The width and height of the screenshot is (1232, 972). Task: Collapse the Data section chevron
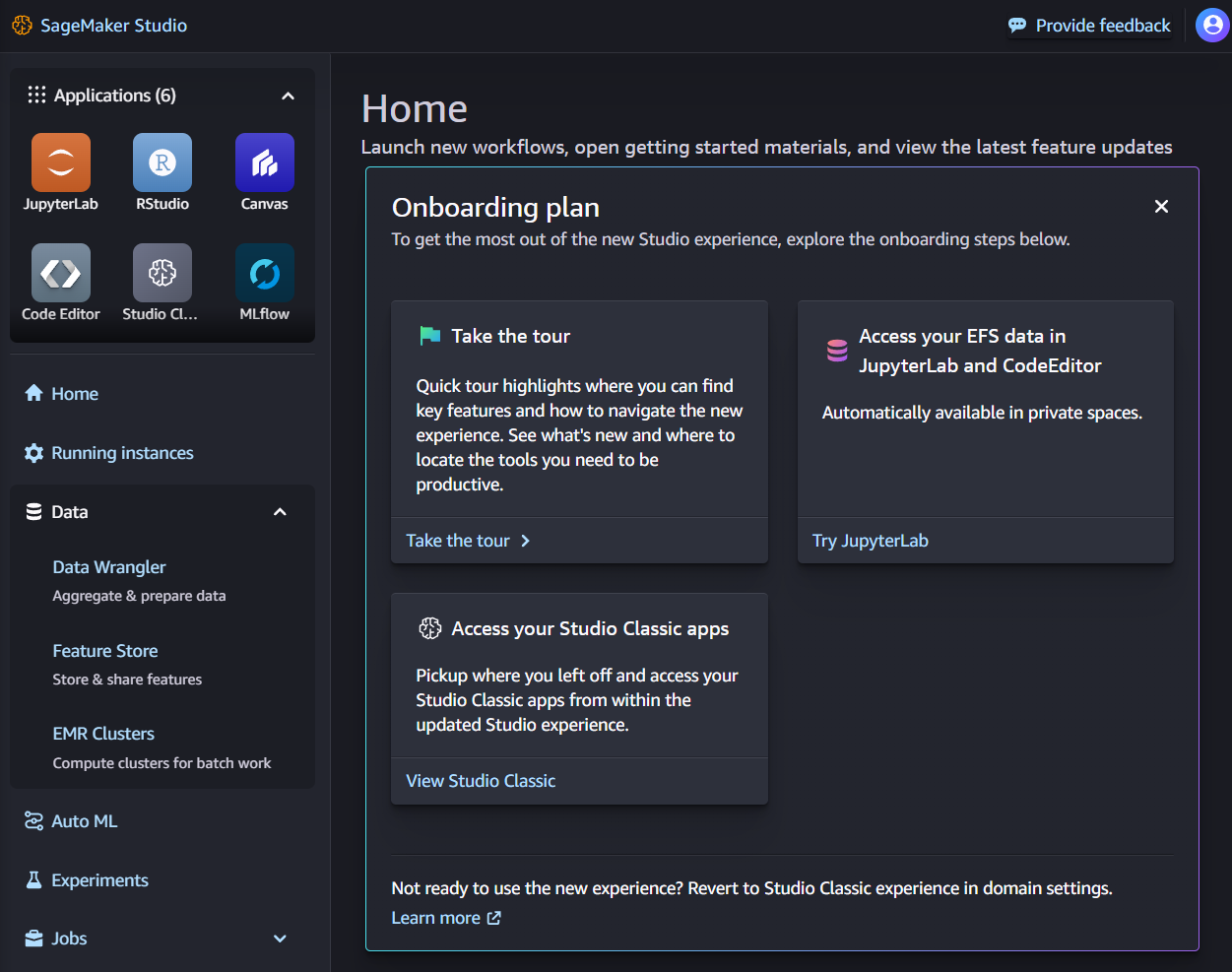point(280,512)
